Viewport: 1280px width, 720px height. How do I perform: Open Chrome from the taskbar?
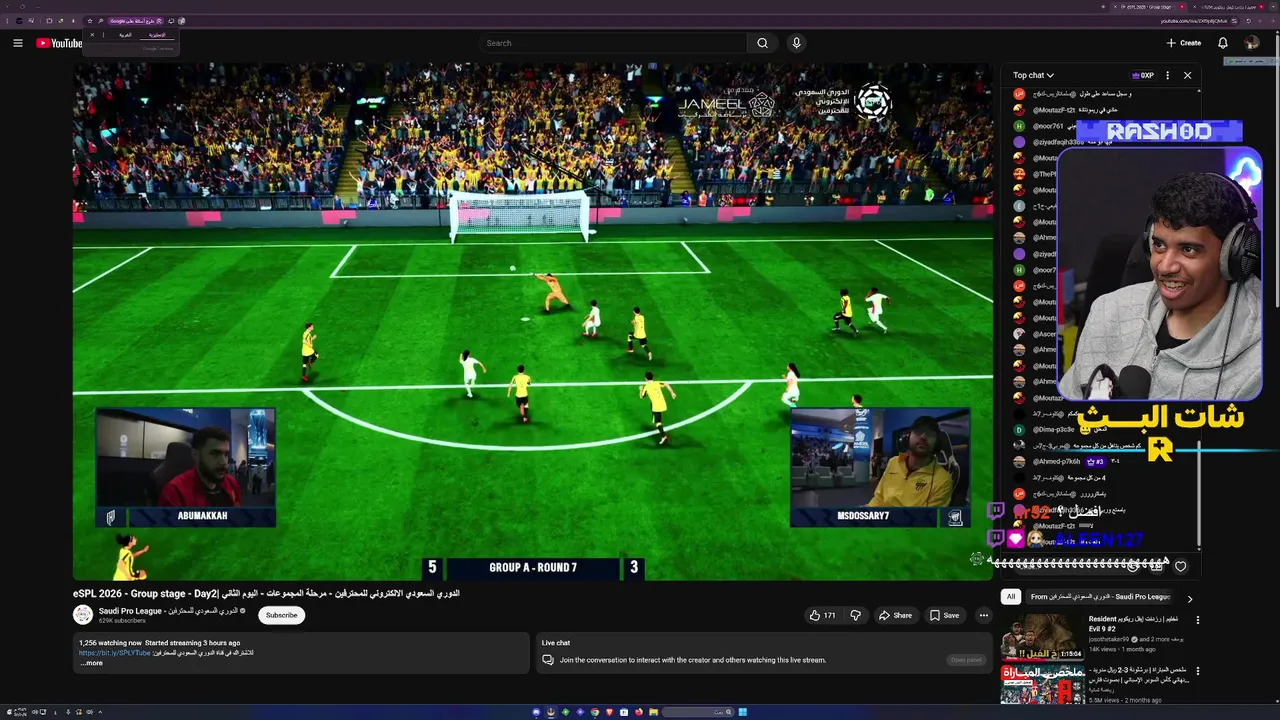(595, 712)
